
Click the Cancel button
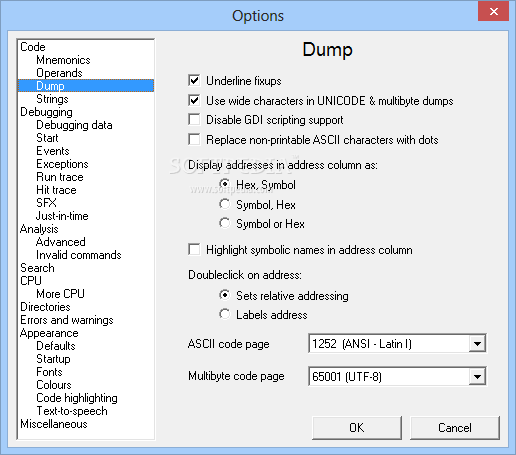tap(455, 428)
